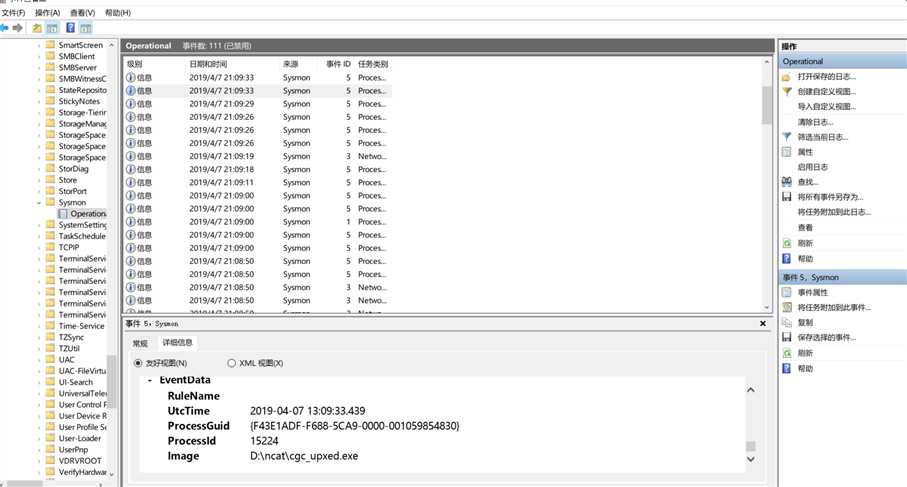Click the Up one level folder icon
Viewport: 907px width, 487px height.
[x=37, y=28]
